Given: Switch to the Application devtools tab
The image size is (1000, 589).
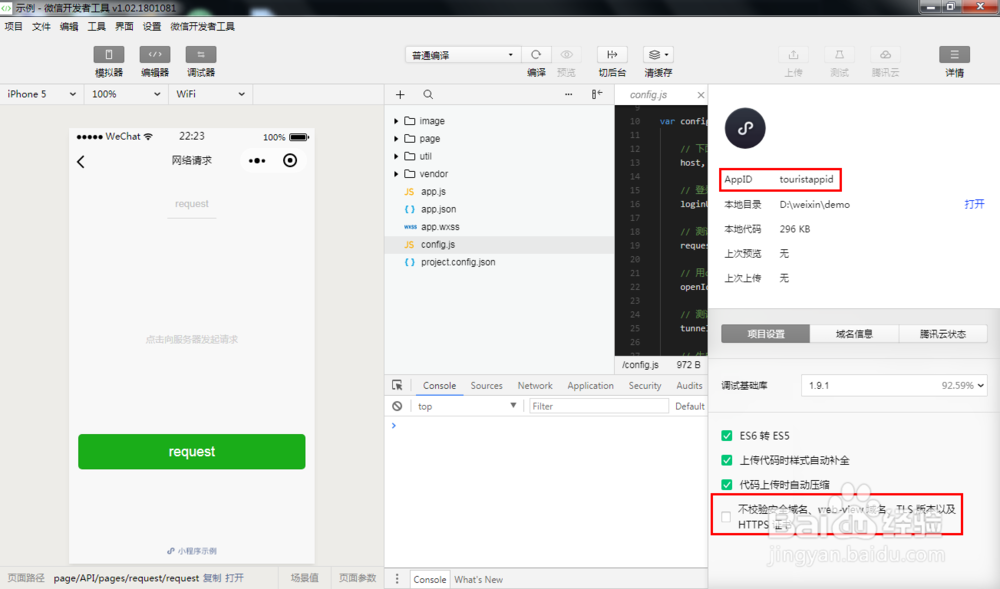Looking at the screenshot, I should point(591,386).
